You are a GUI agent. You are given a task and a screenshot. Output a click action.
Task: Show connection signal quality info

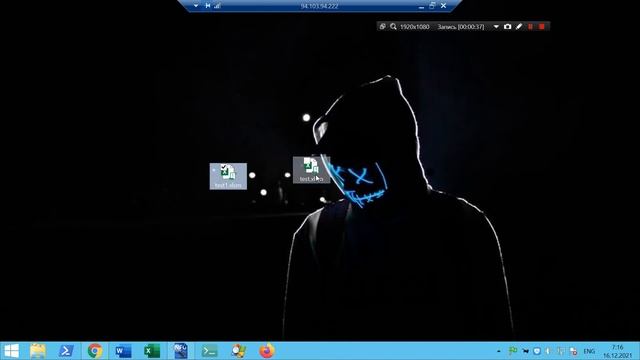(x=217, y=6)
